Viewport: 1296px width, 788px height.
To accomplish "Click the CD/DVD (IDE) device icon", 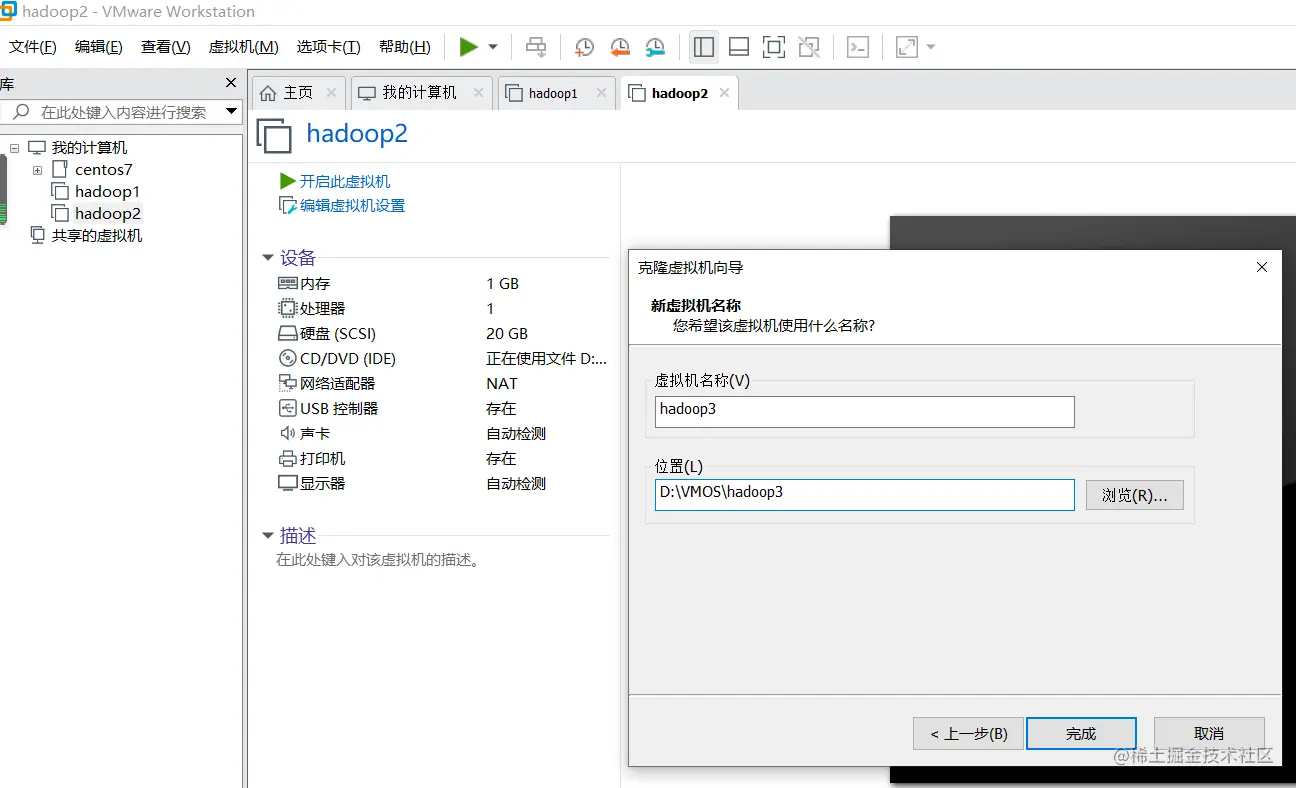I will pyautogui.click(x=288, y=359).
